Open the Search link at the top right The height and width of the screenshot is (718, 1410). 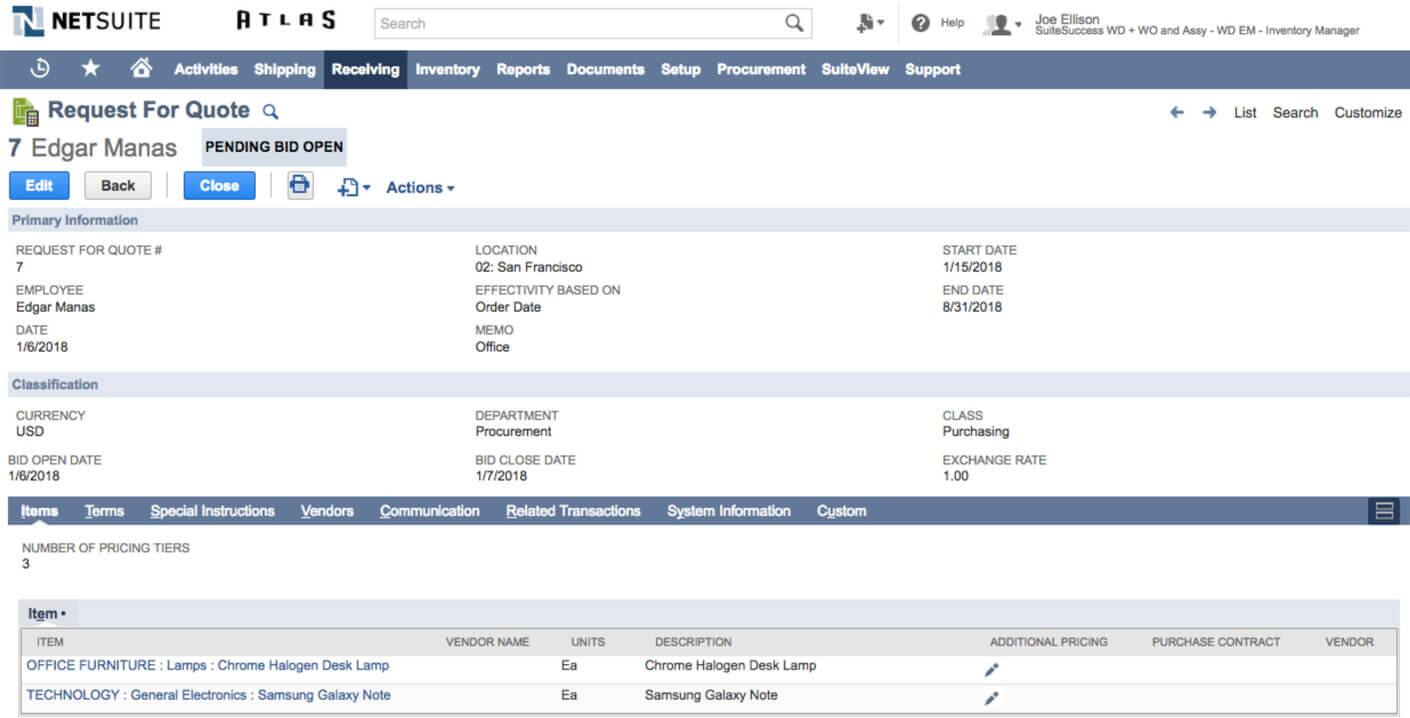tap(1295, 112)
